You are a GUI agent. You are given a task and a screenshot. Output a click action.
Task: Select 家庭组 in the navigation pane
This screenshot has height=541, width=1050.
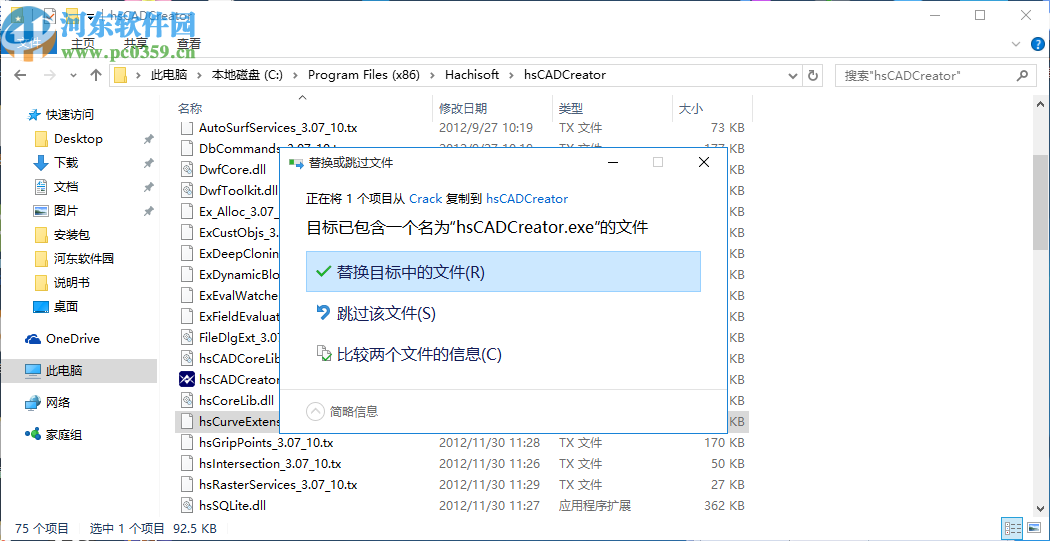click(64, 435)
